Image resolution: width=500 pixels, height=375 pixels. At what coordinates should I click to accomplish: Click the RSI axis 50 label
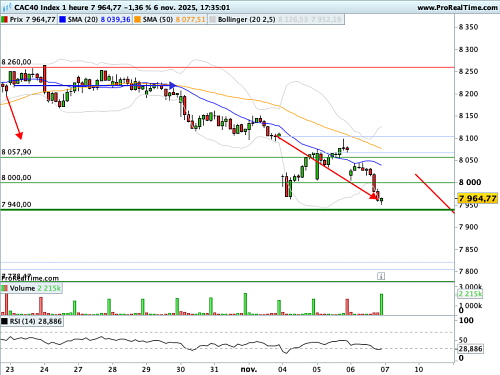point(463,340)
